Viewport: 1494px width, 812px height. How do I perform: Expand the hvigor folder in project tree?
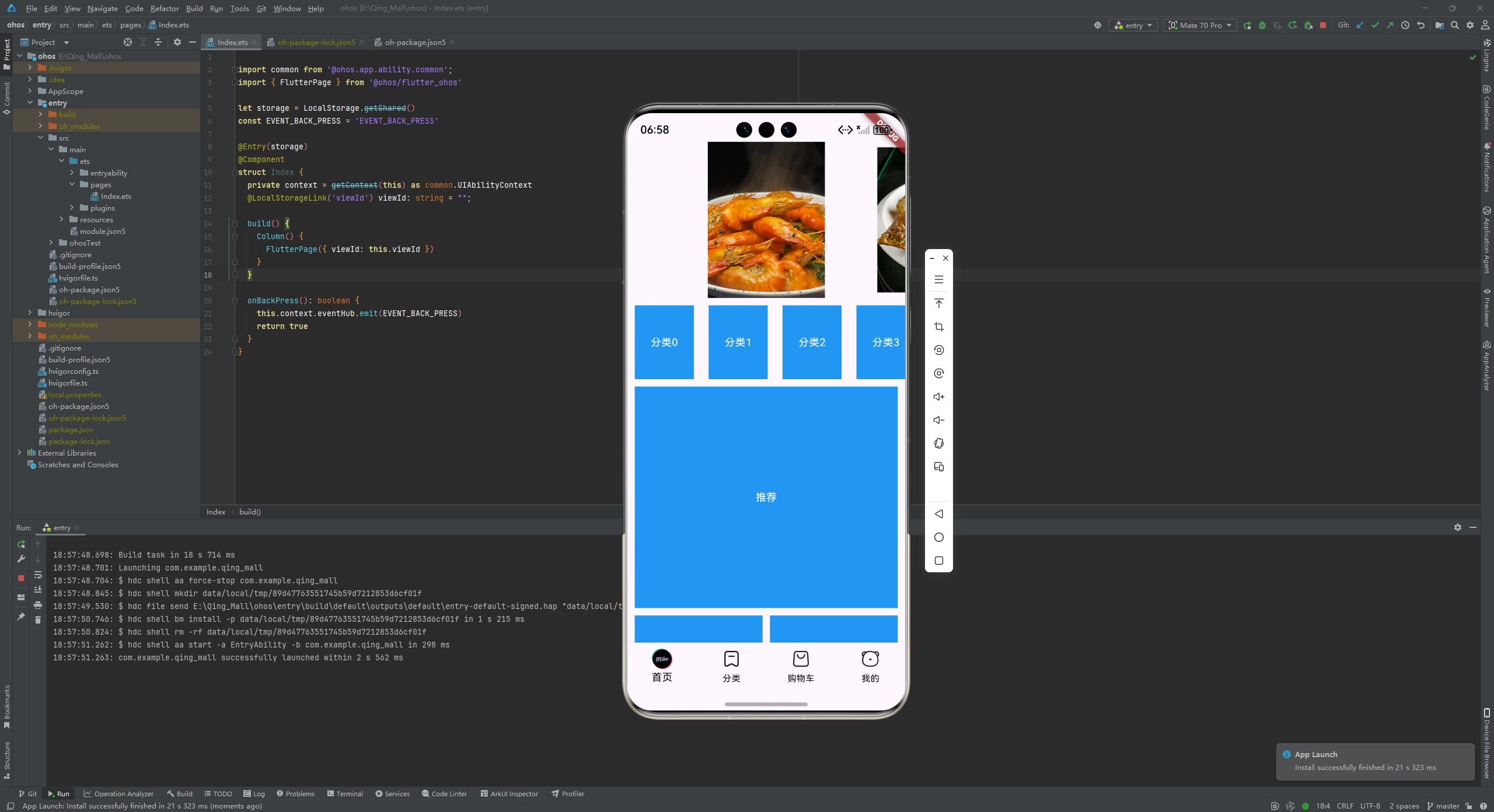[x=30, y=313]
